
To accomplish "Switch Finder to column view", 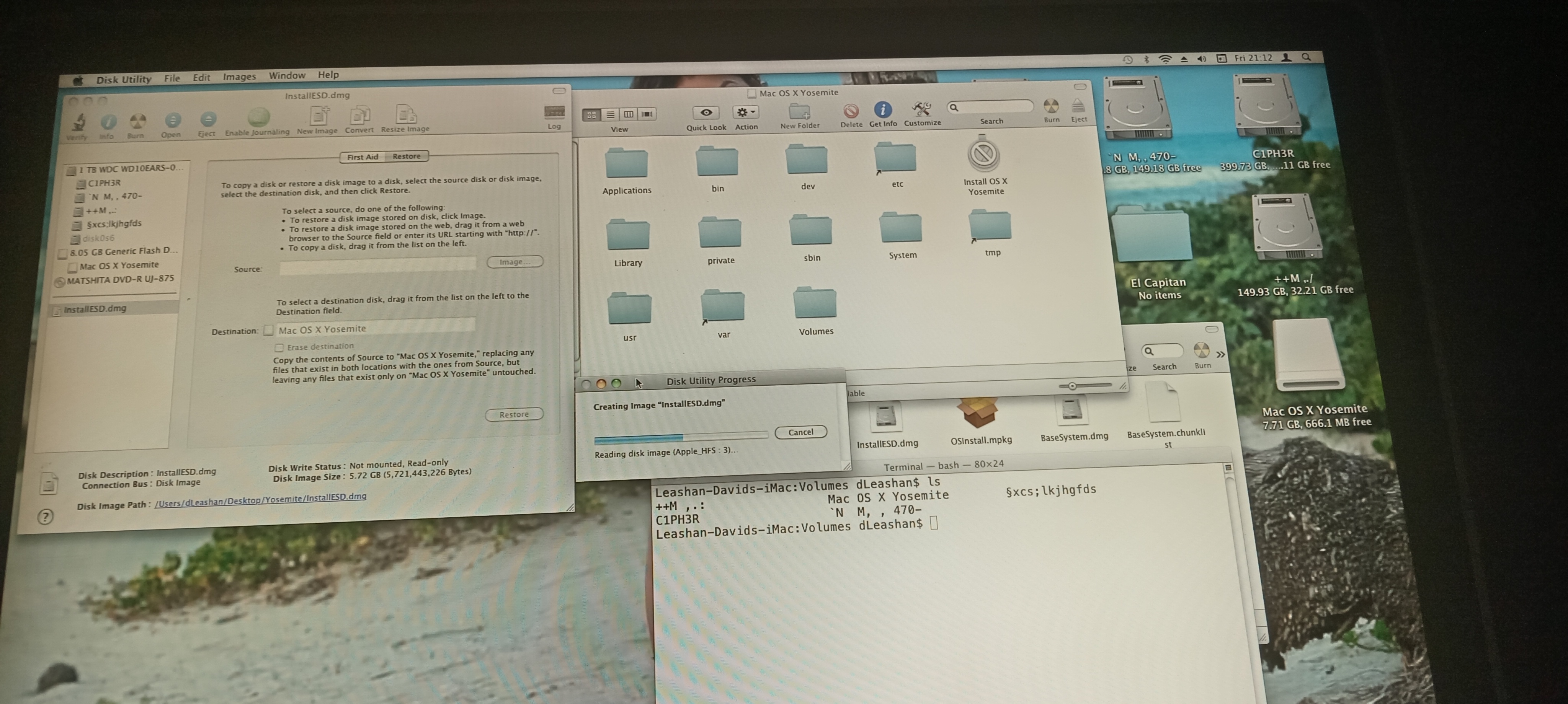I will click(628, 114).
